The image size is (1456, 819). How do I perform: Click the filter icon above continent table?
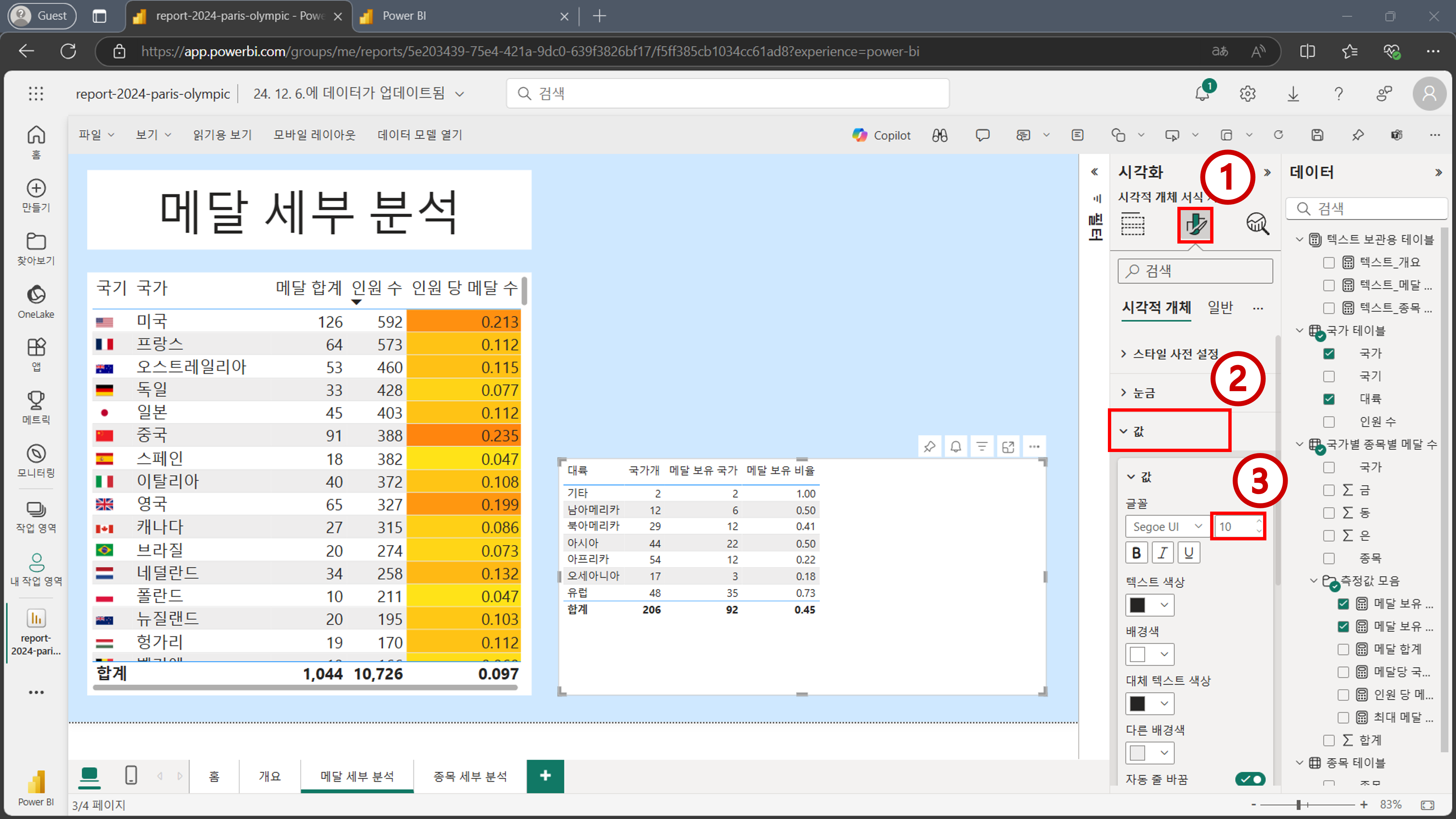[x=982, y=447]
